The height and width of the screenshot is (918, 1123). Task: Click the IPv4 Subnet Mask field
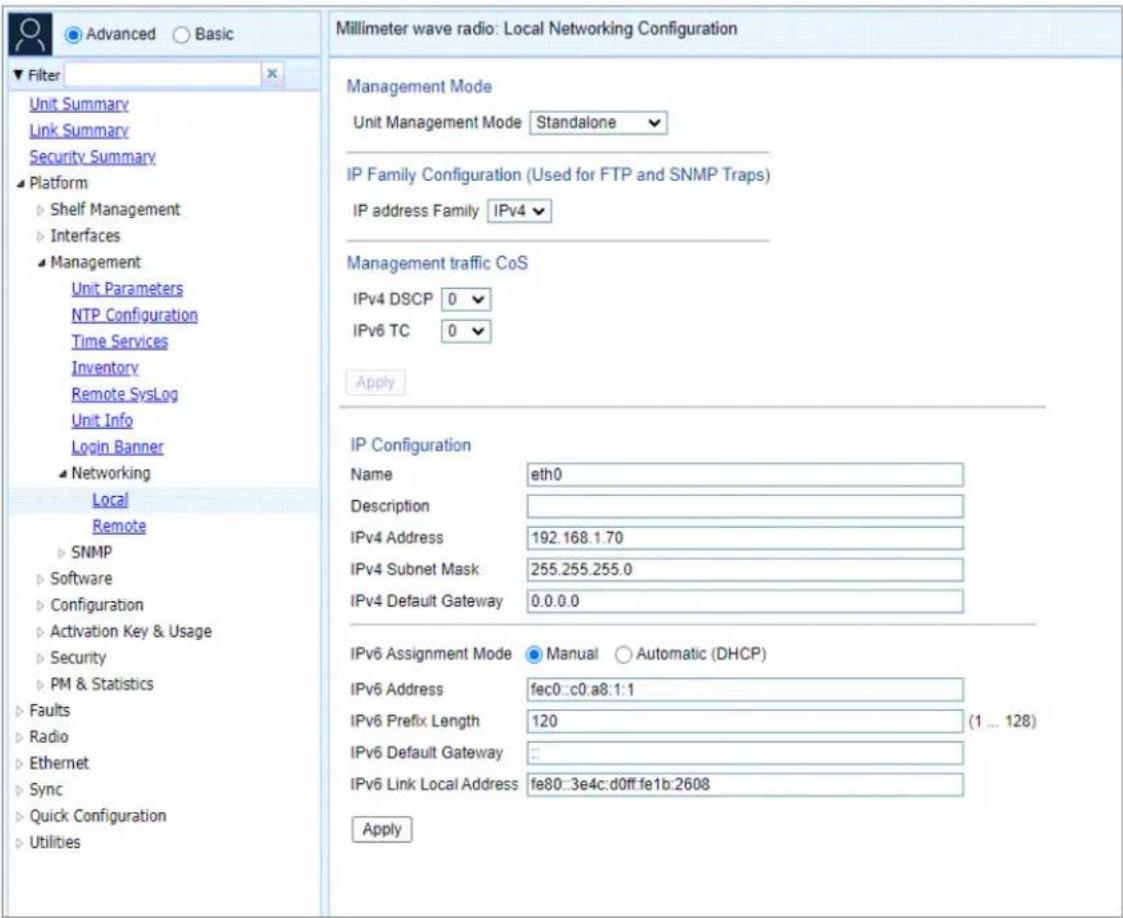point(745,569)
